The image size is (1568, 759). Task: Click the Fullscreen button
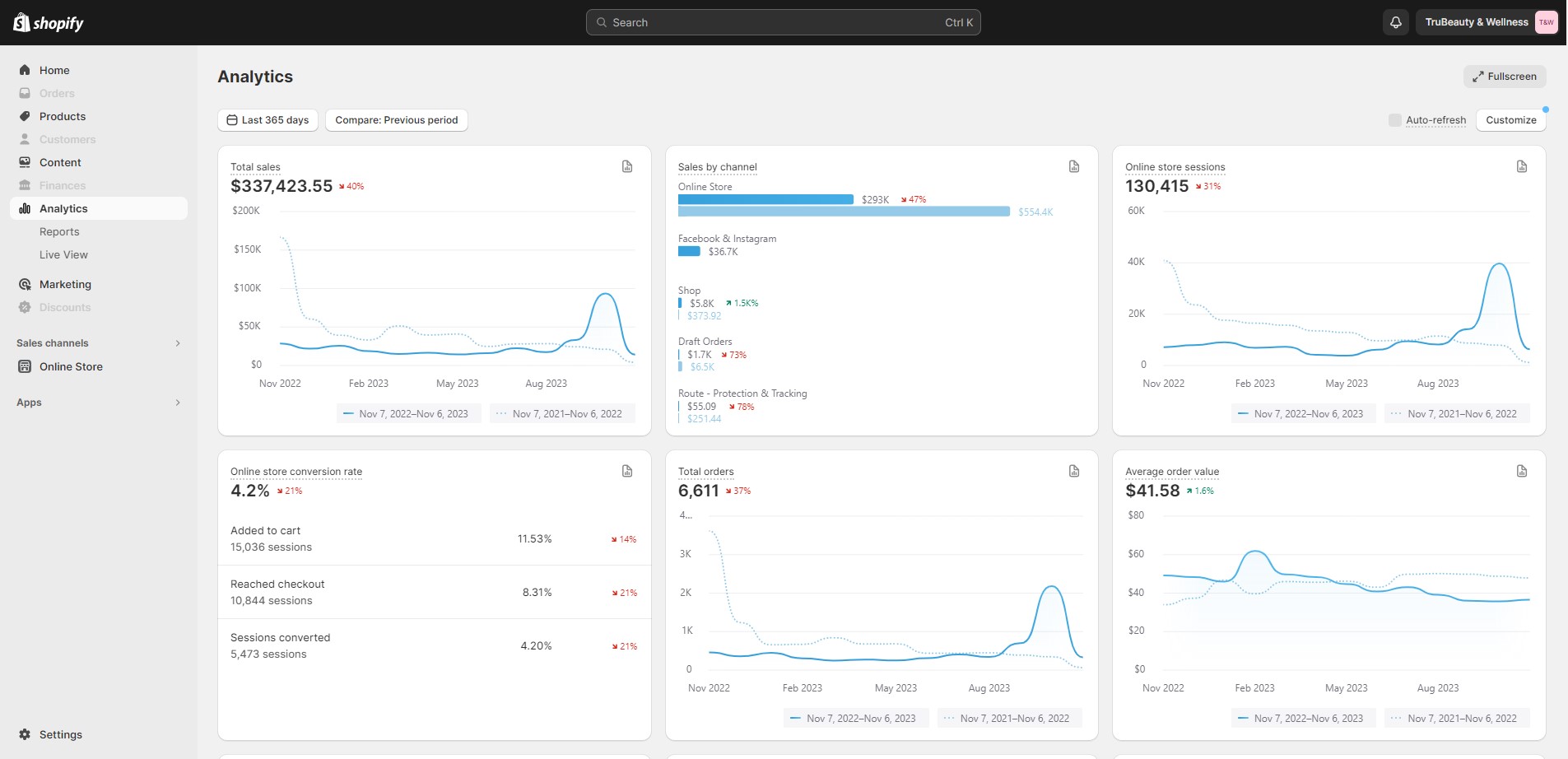(x=1504, y=77)
